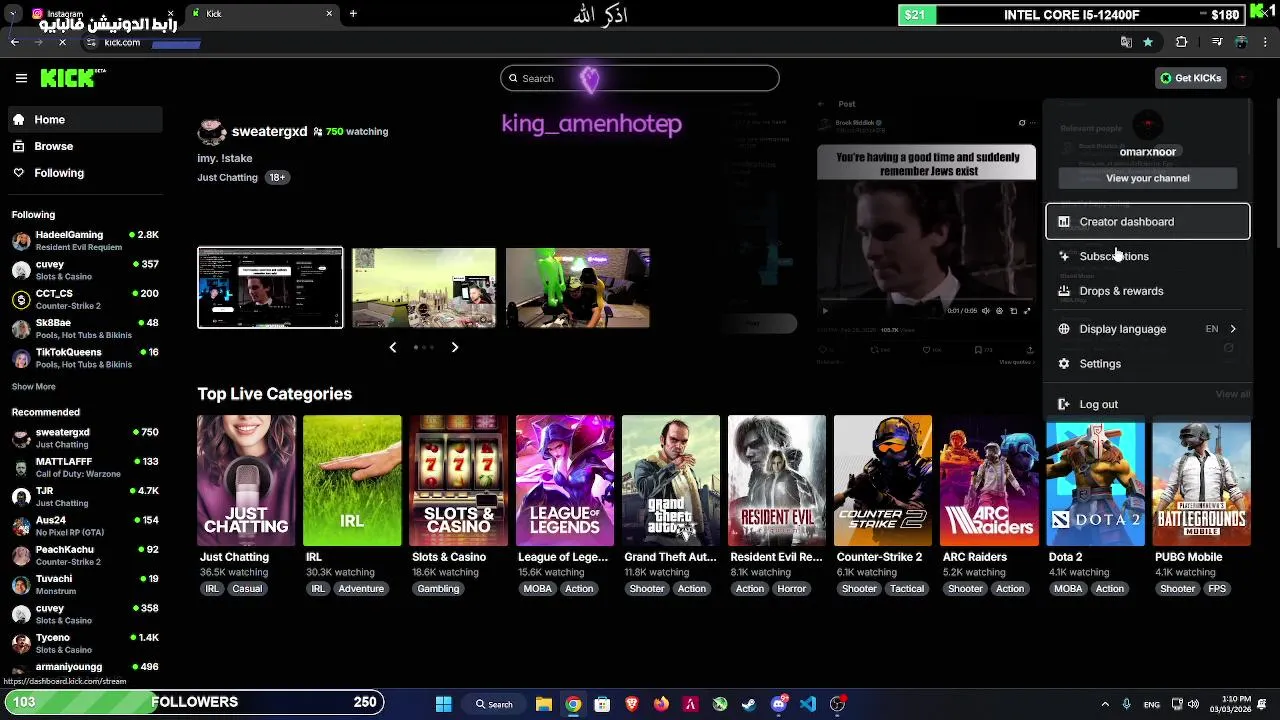1280x720 pixels.
Task: Click the Tactical tag under Counter-Strike 2
Action: 907,589
